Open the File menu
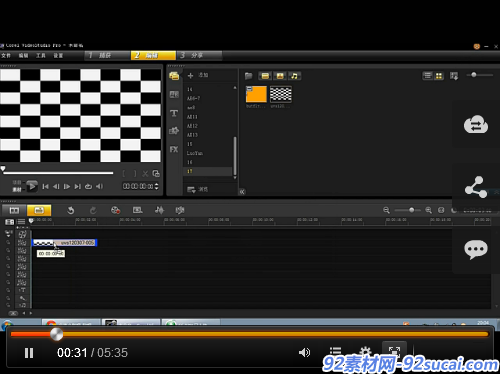Viewport: 500px width, 374px height. 6,55
